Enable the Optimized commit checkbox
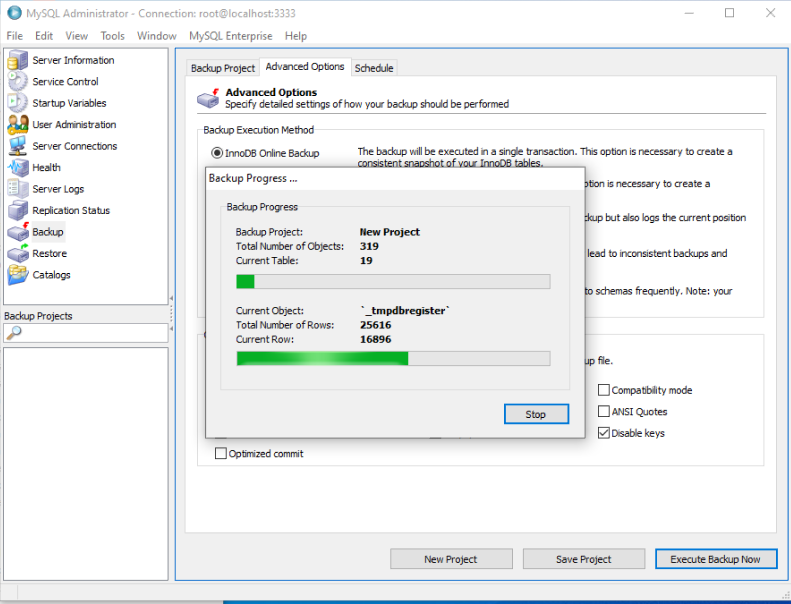Viewport: 791px width, 604px height. pyautogui.click(x=221, y=454)
